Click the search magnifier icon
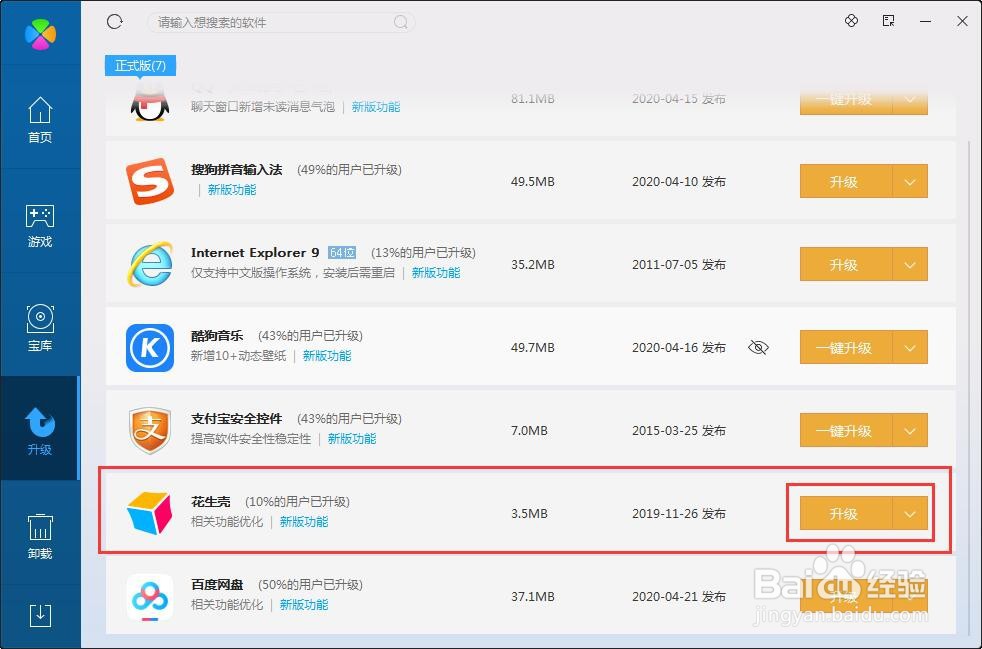This screenshot has width=982, height=649. (401, 23)
